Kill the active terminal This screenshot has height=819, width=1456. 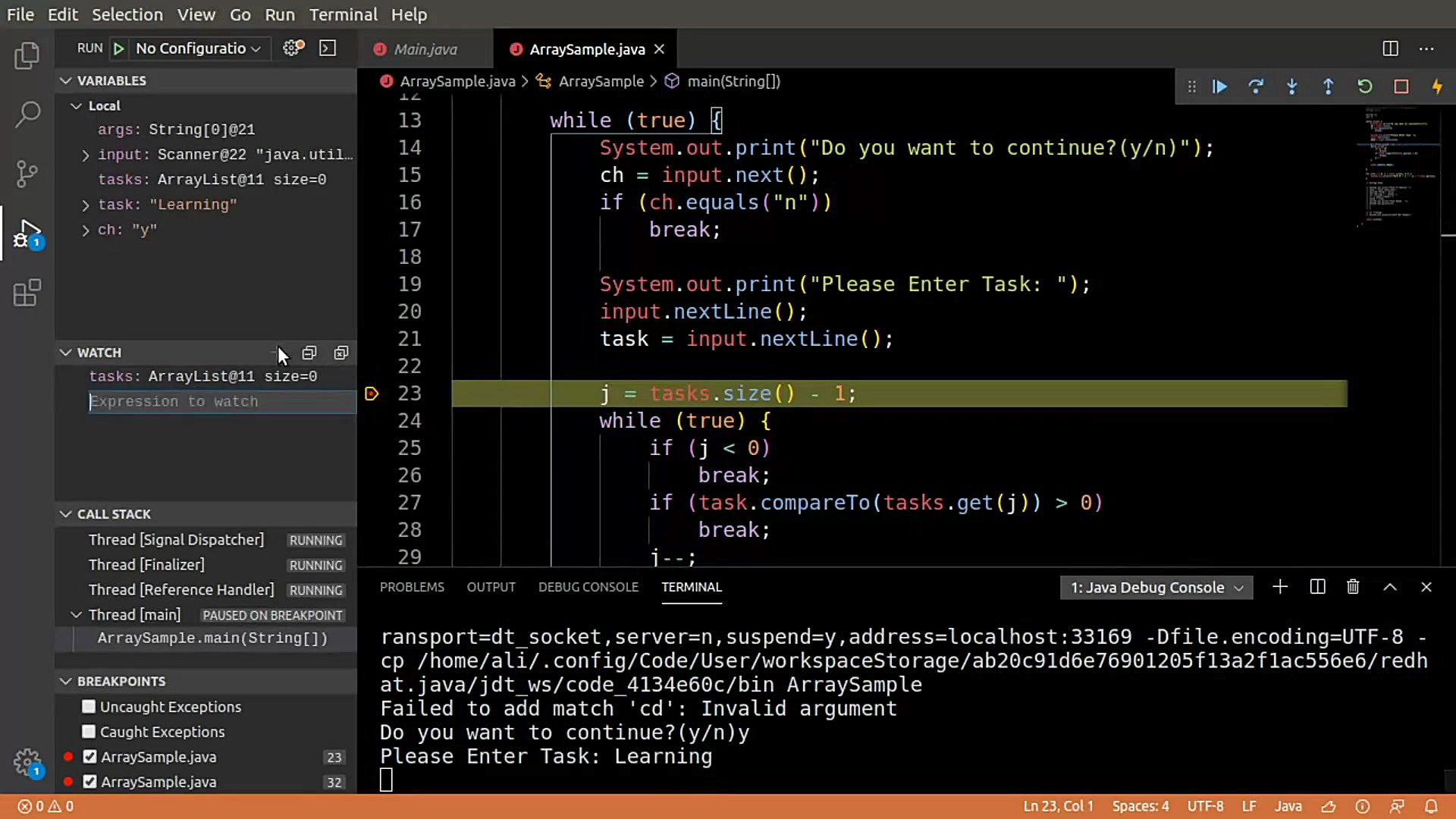1353,587
